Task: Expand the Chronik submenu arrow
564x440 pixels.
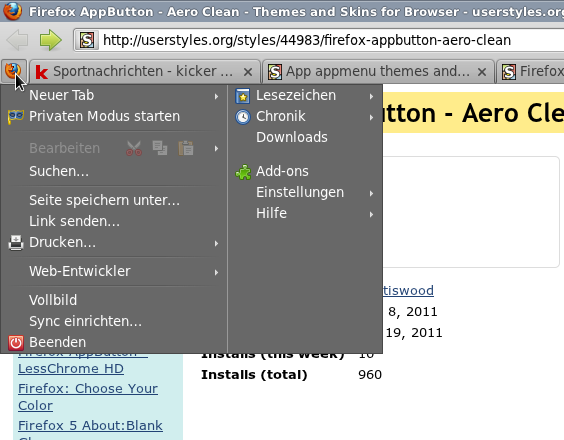Action: pyautogui.click(x=371, y=117)
